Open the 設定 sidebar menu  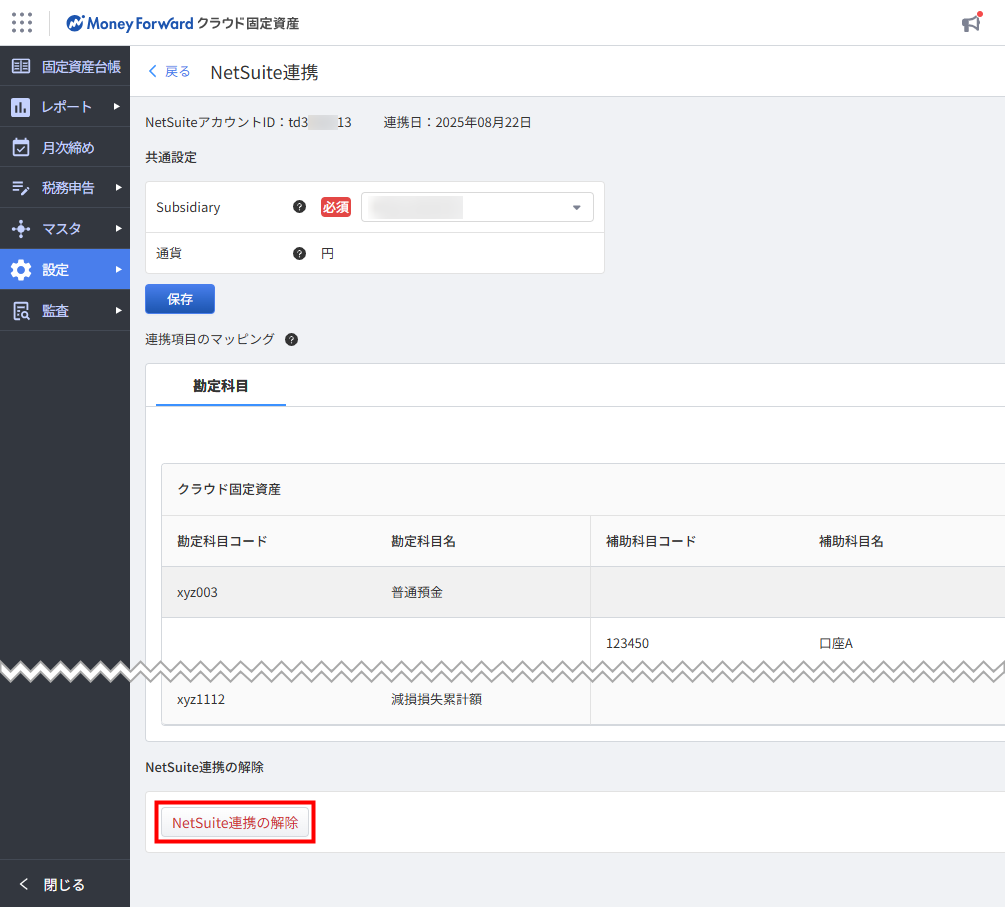point(65,270)
